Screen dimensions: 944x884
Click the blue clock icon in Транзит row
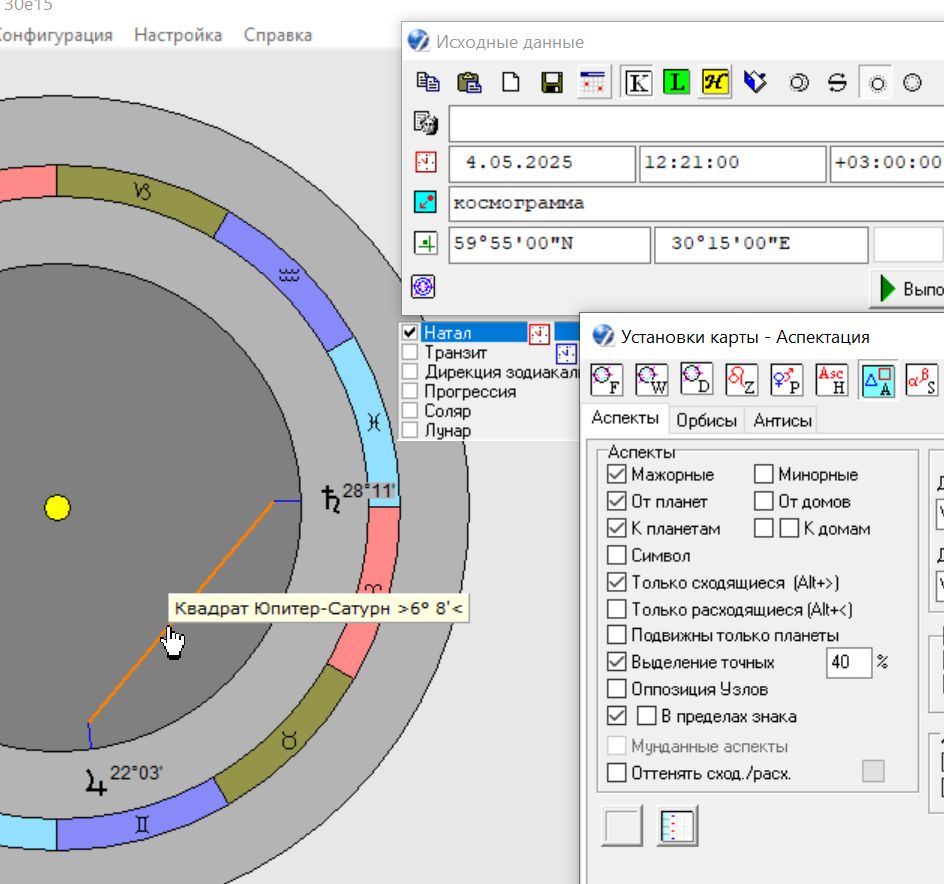click(x=566, y=353)
